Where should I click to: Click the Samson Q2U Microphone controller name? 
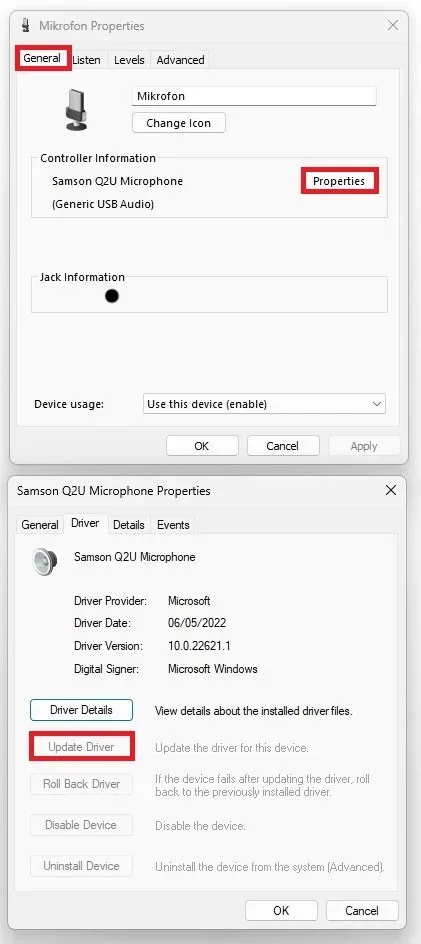tap(117, 181)
